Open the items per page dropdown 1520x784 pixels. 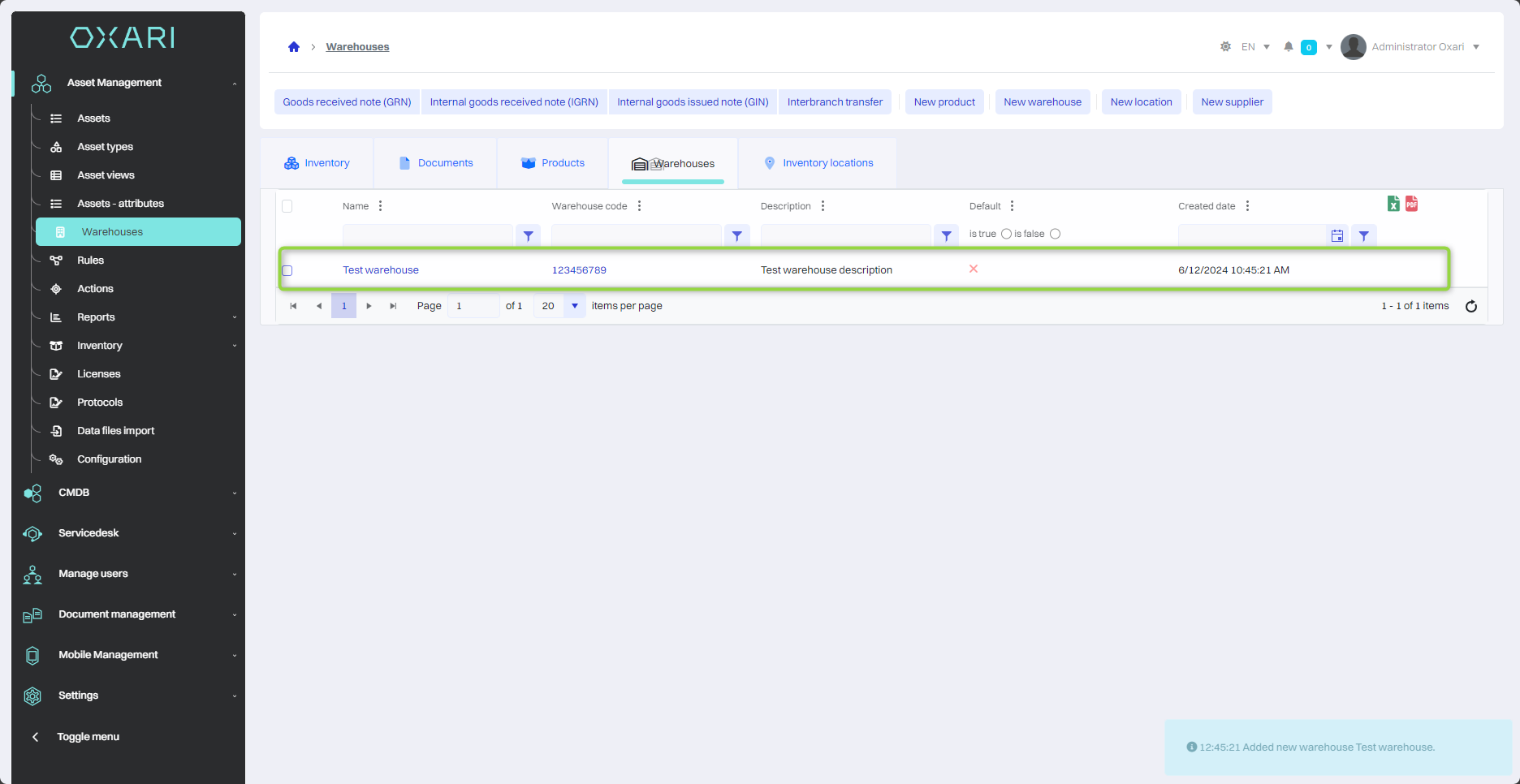click(574, 306)
